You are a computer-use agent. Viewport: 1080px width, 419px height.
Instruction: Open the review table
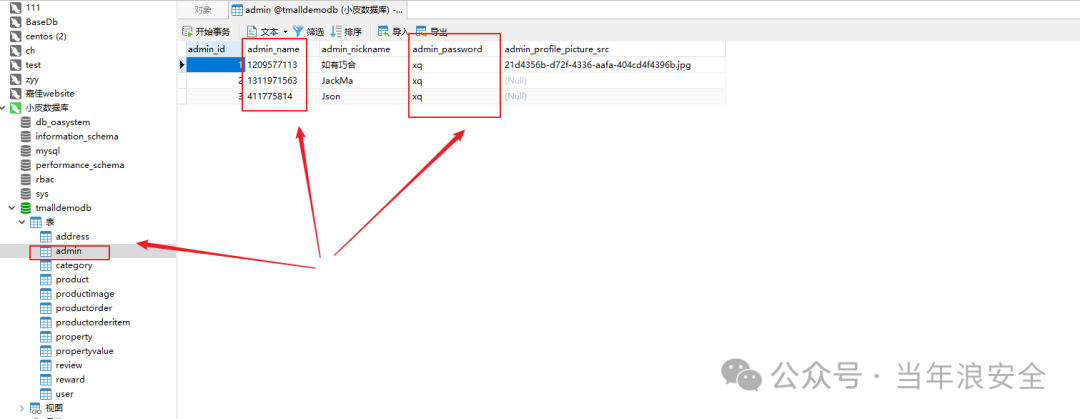pos(69,366)
